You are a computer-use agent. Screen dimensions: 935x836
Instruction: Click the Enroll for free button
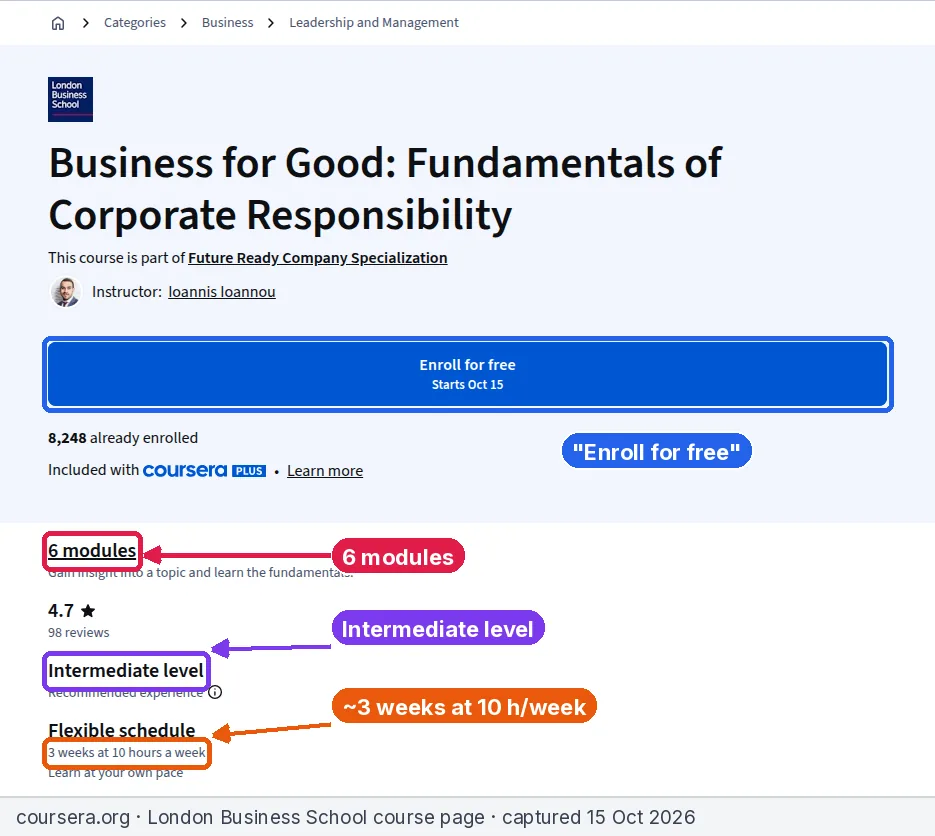468,374
